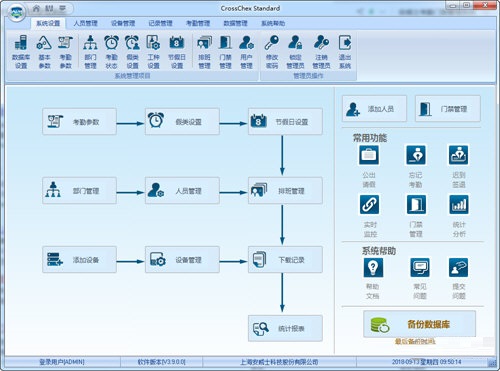Click the 下载记录 flowchart button
The width and height of the screenshot is (500, 371).
(285, 260)
